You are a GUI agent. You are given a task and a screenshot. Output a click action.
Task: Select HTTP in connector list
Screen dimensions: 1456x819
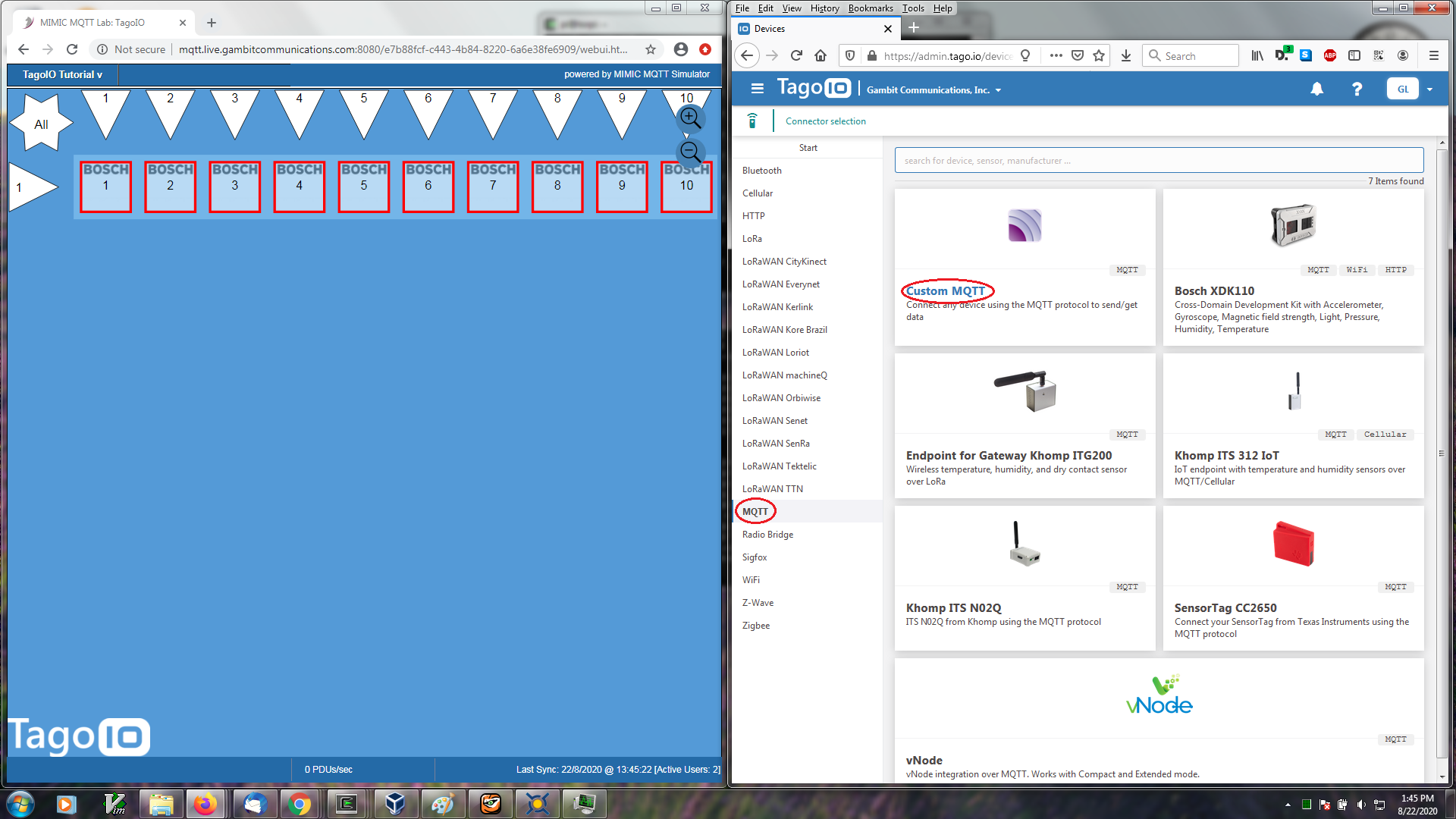(x=753, y=216)
